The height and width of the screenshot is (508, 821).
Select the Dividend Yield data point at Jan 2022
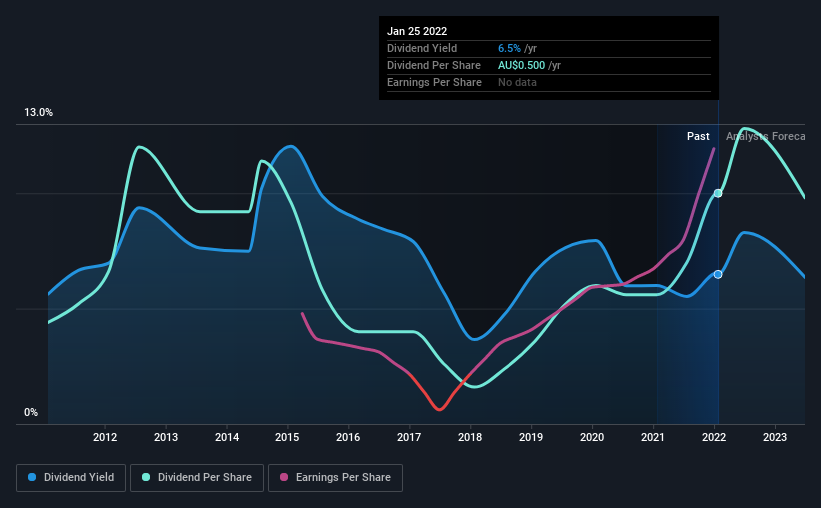718,274
